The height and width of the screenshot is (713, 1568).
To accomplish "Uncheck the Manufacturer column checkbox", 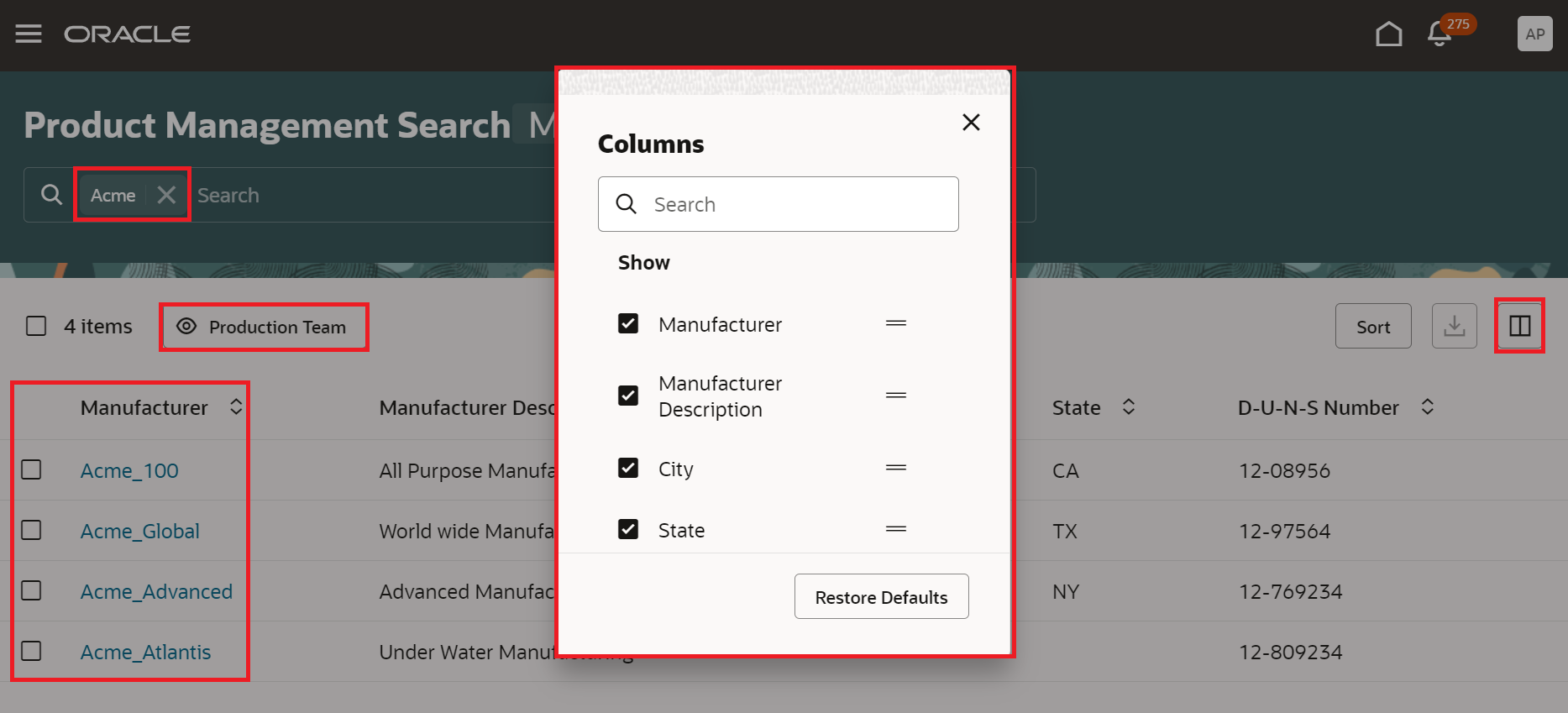I will tap(628, 323).
